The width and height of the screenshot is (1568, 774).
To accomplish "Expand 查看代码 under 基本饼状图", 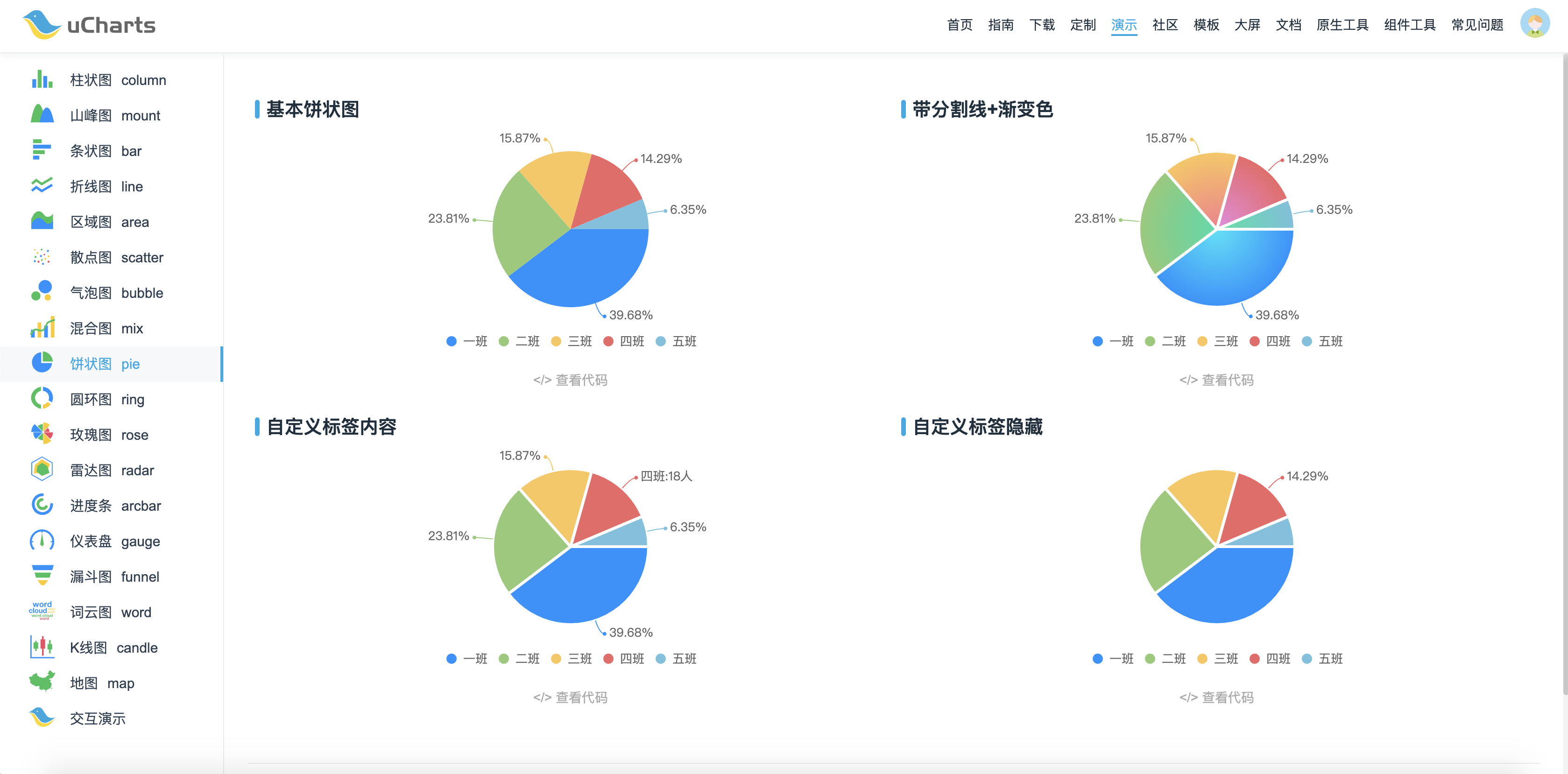I will [570, 380].
